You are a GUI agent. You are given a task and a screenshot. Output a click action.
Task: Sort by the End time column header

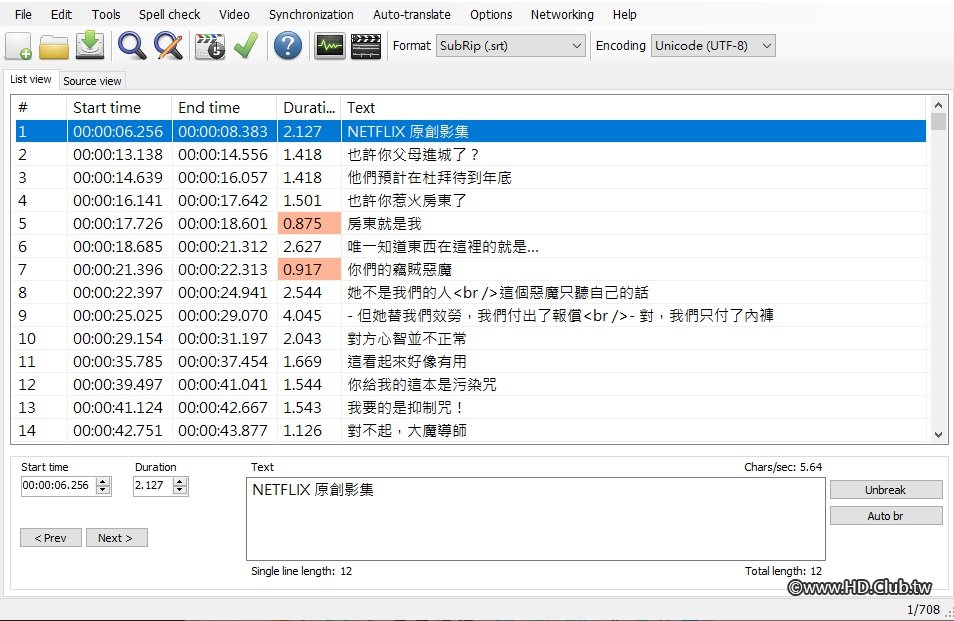pyautogui.click(x=225, y=108)
